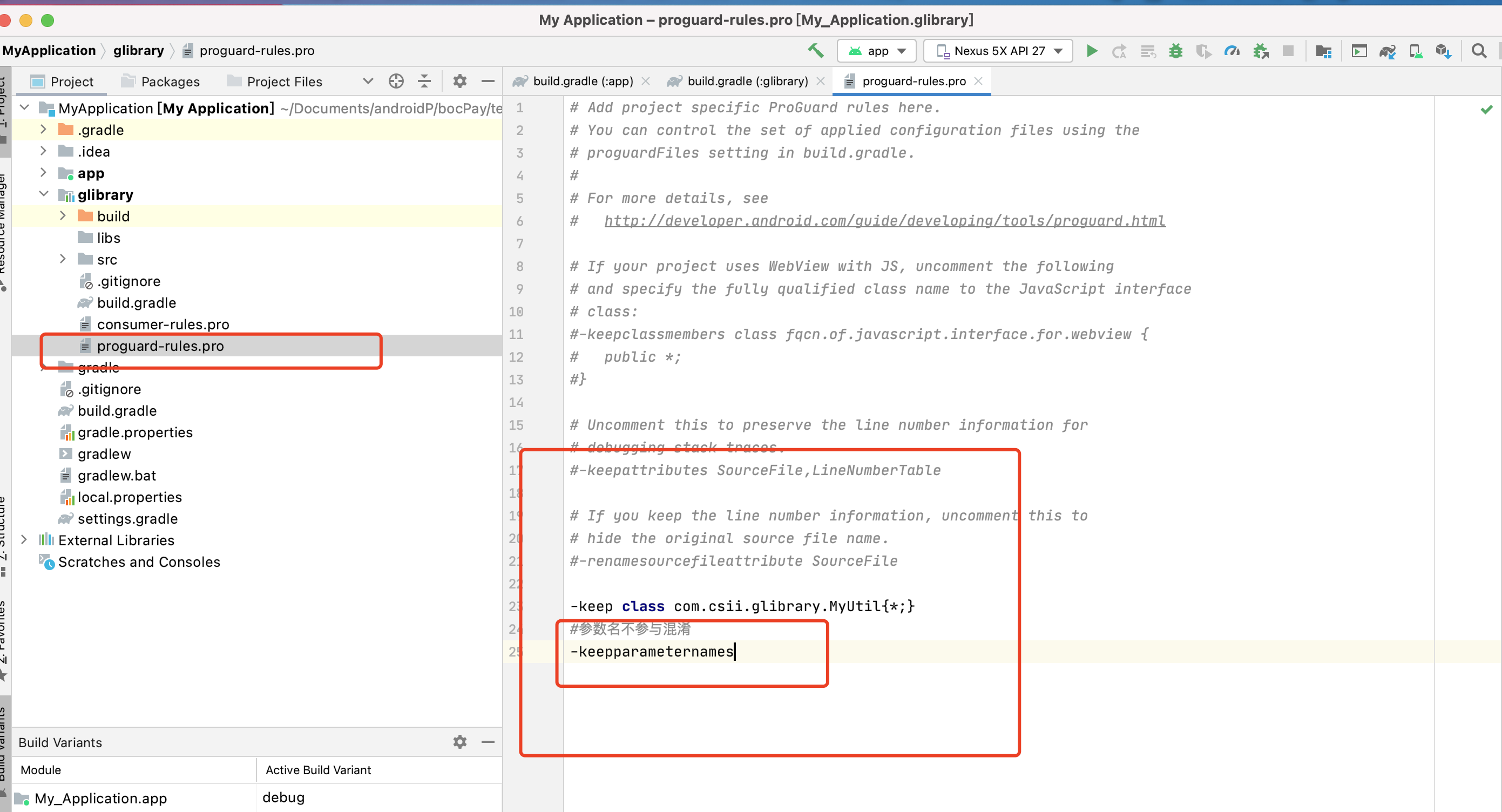Click the Make Project hammer icon
Viewport: 1502px width, 812px height.
coord(815,51)
